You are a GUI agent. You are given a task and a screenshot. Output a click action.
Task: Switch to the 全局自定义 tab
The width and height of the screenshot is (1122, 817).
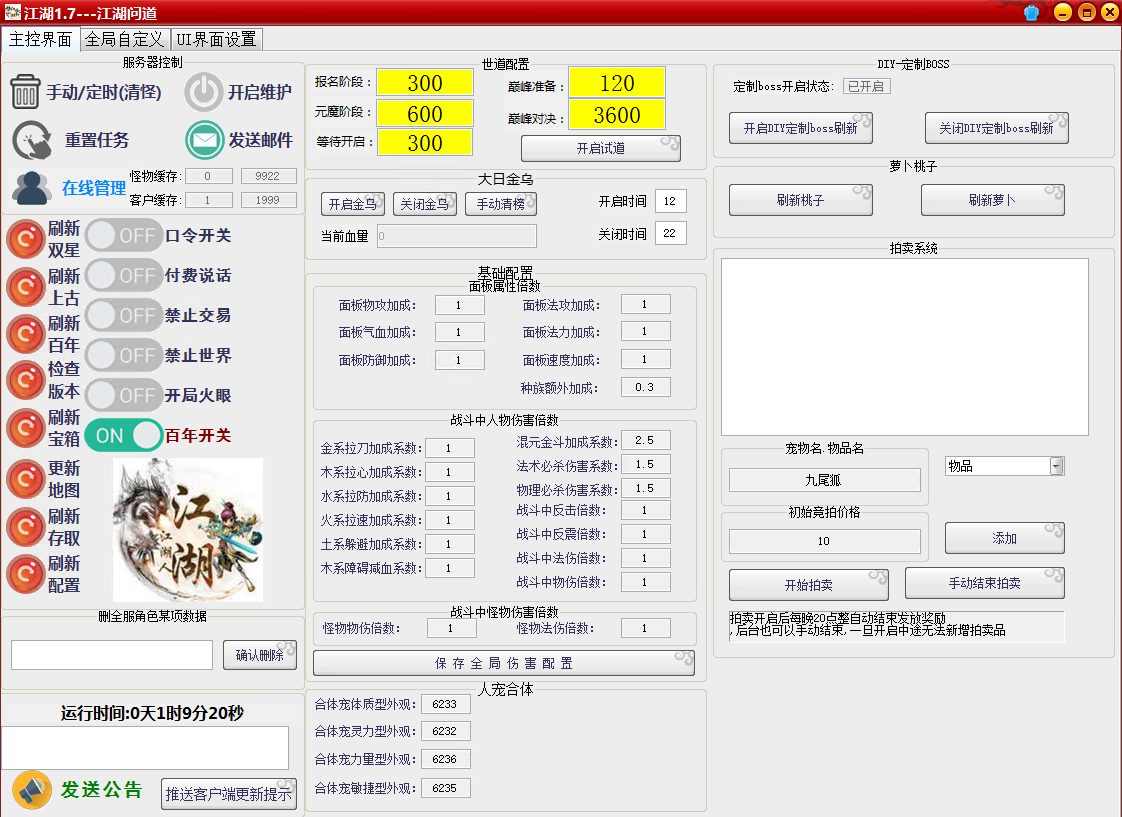click(x=124, y=40)
